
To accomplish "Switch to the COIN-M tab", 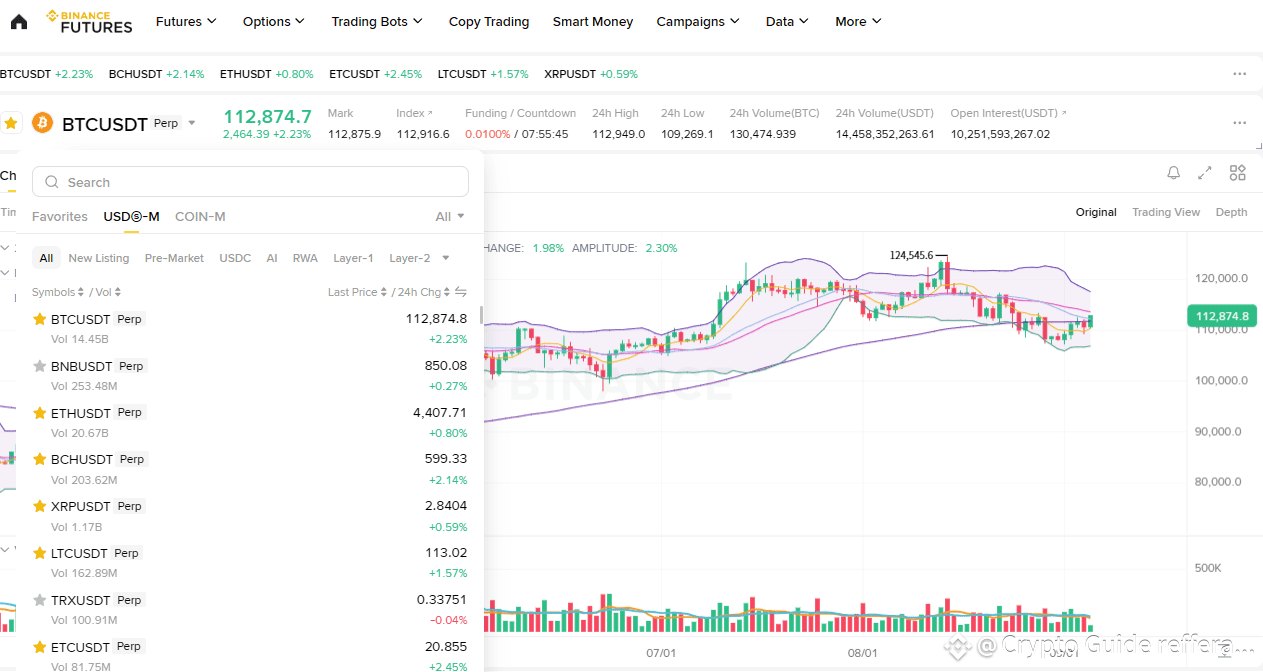I will (x=200, y=216).
